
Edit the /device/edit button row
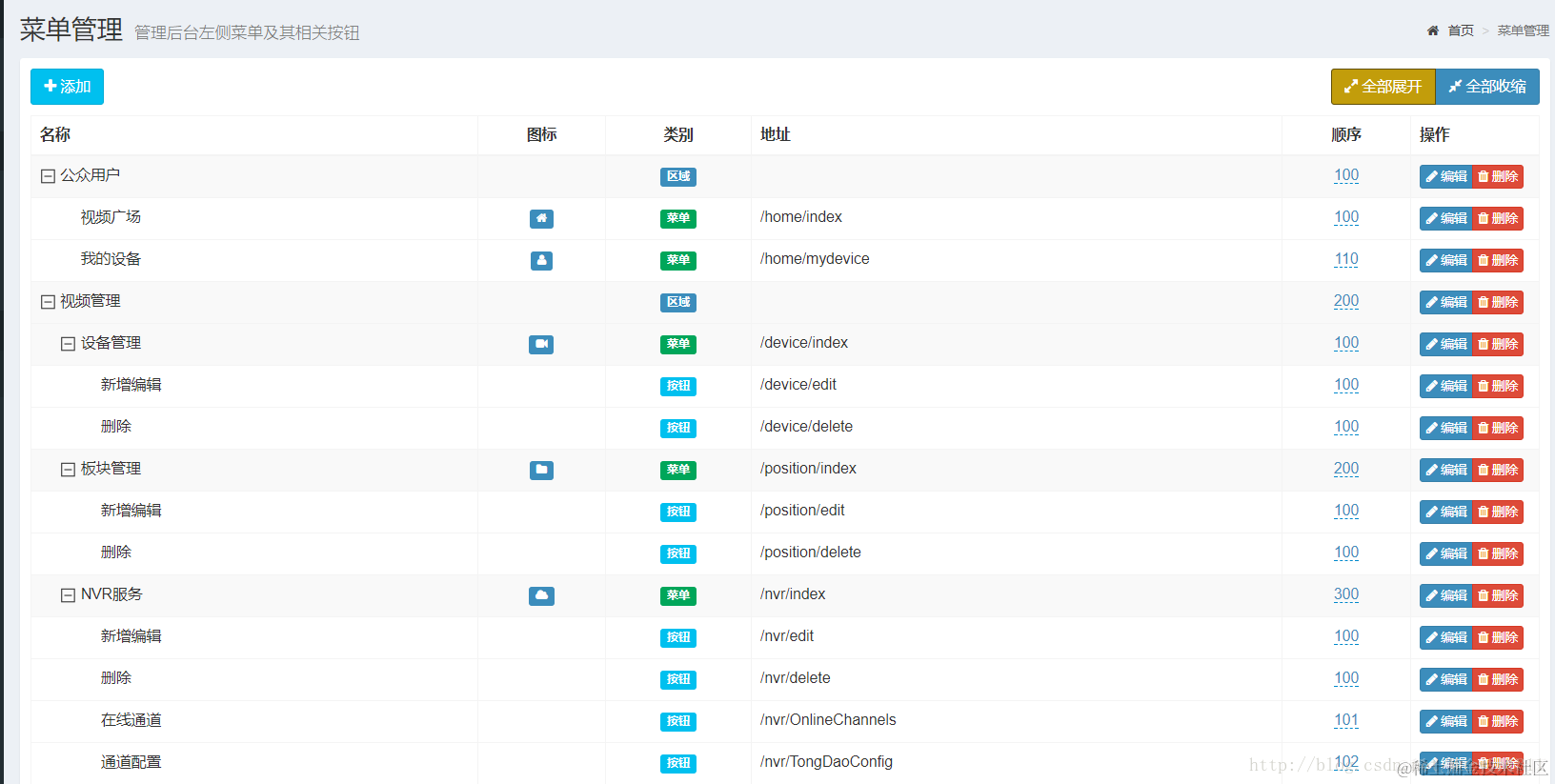tap(1446, 386)
